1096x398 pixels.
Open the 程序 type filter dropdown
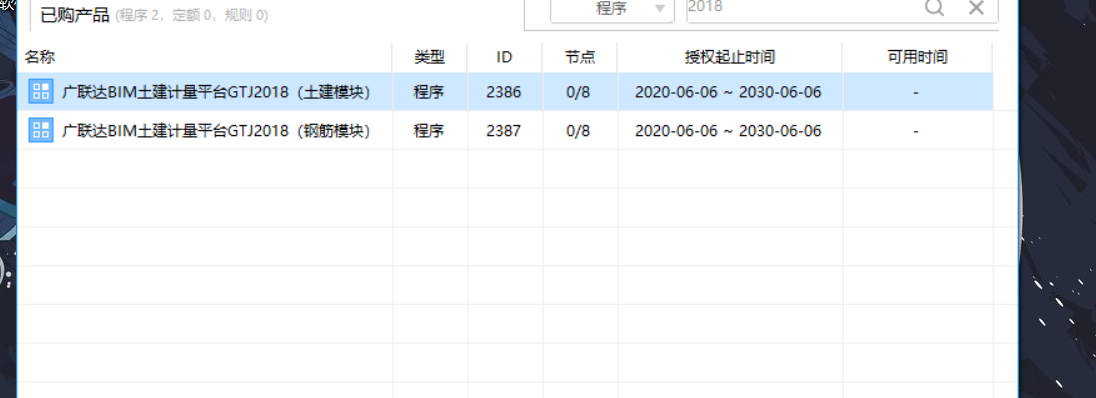point(612,10)
